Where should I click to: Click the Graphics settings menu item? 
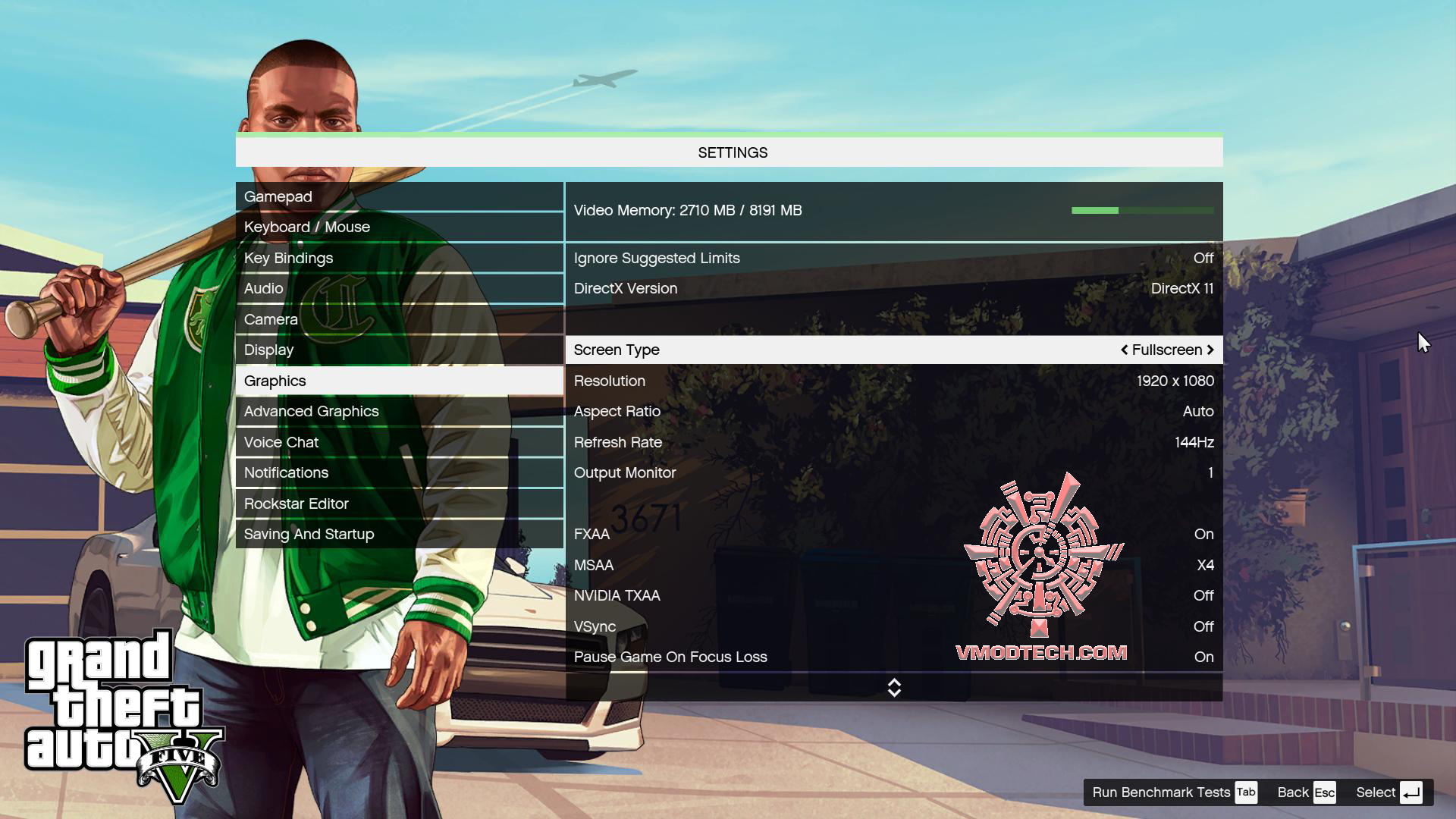[x=275, y=380]
